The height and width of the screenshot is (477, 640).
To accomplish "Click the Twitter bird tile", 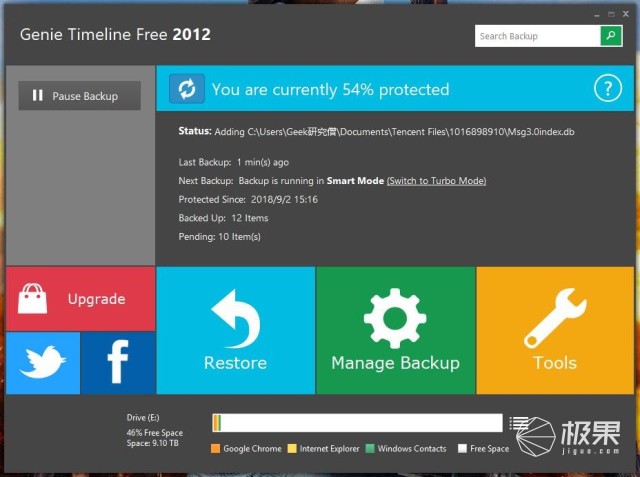I will (43, 363).
